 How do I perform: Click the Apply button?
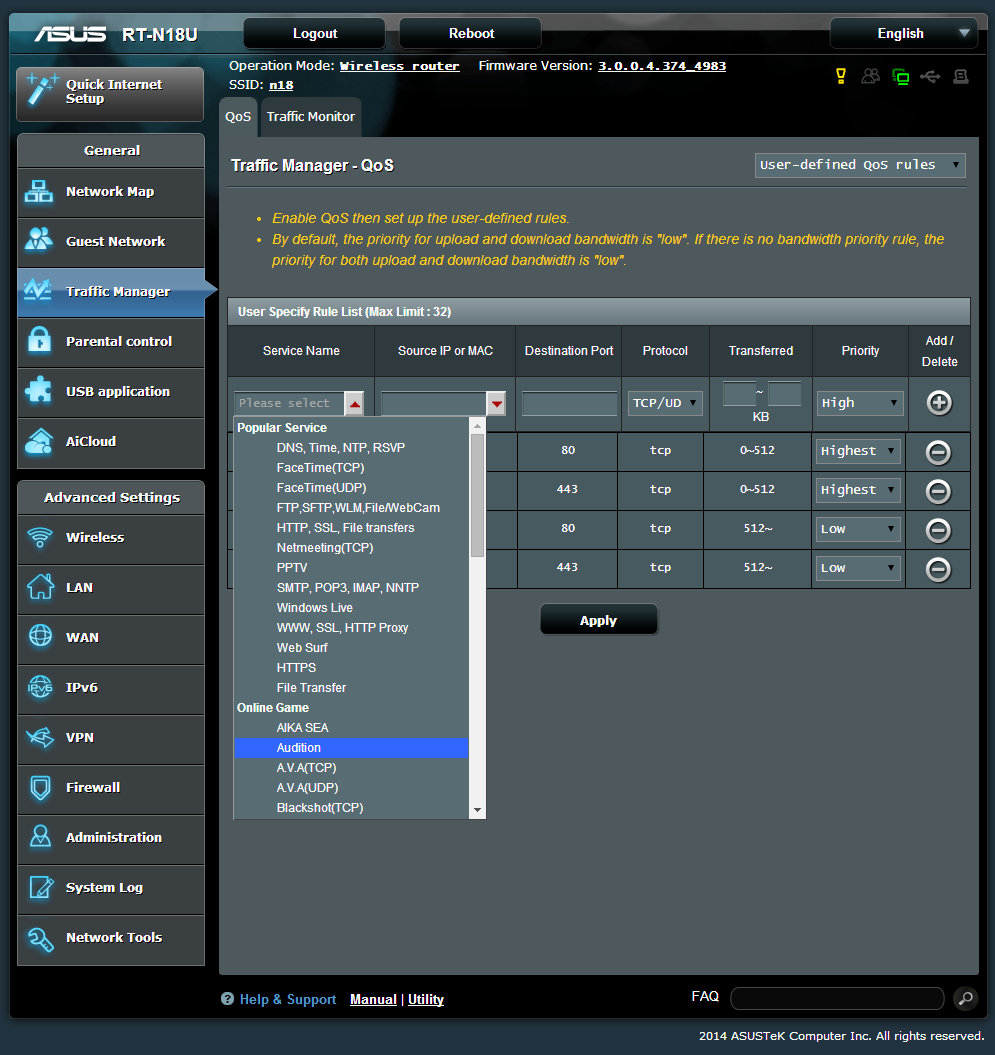pos(598,621)
